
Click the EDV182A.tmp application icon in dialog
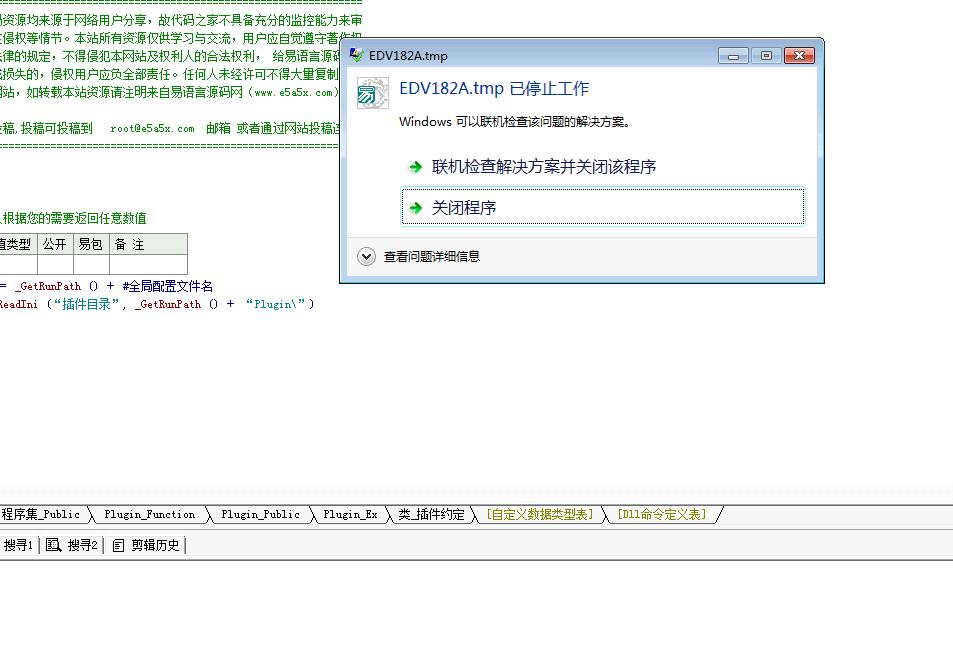(x=372, y=92)
